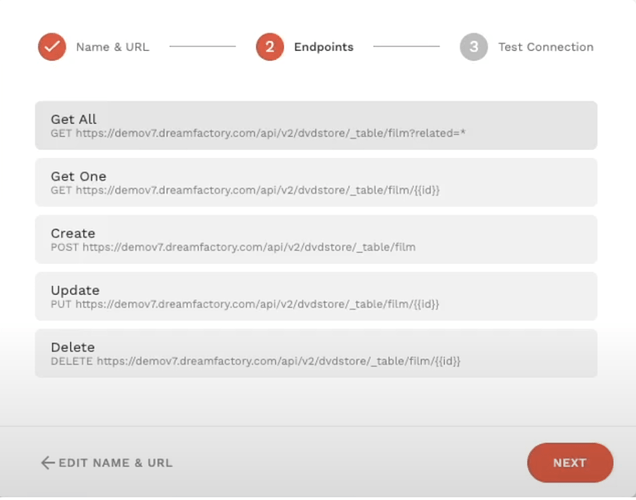This screenshot has height=500, width=636.
Task: Open the Get One endpoint card
Action: click(x=316, y=182)
